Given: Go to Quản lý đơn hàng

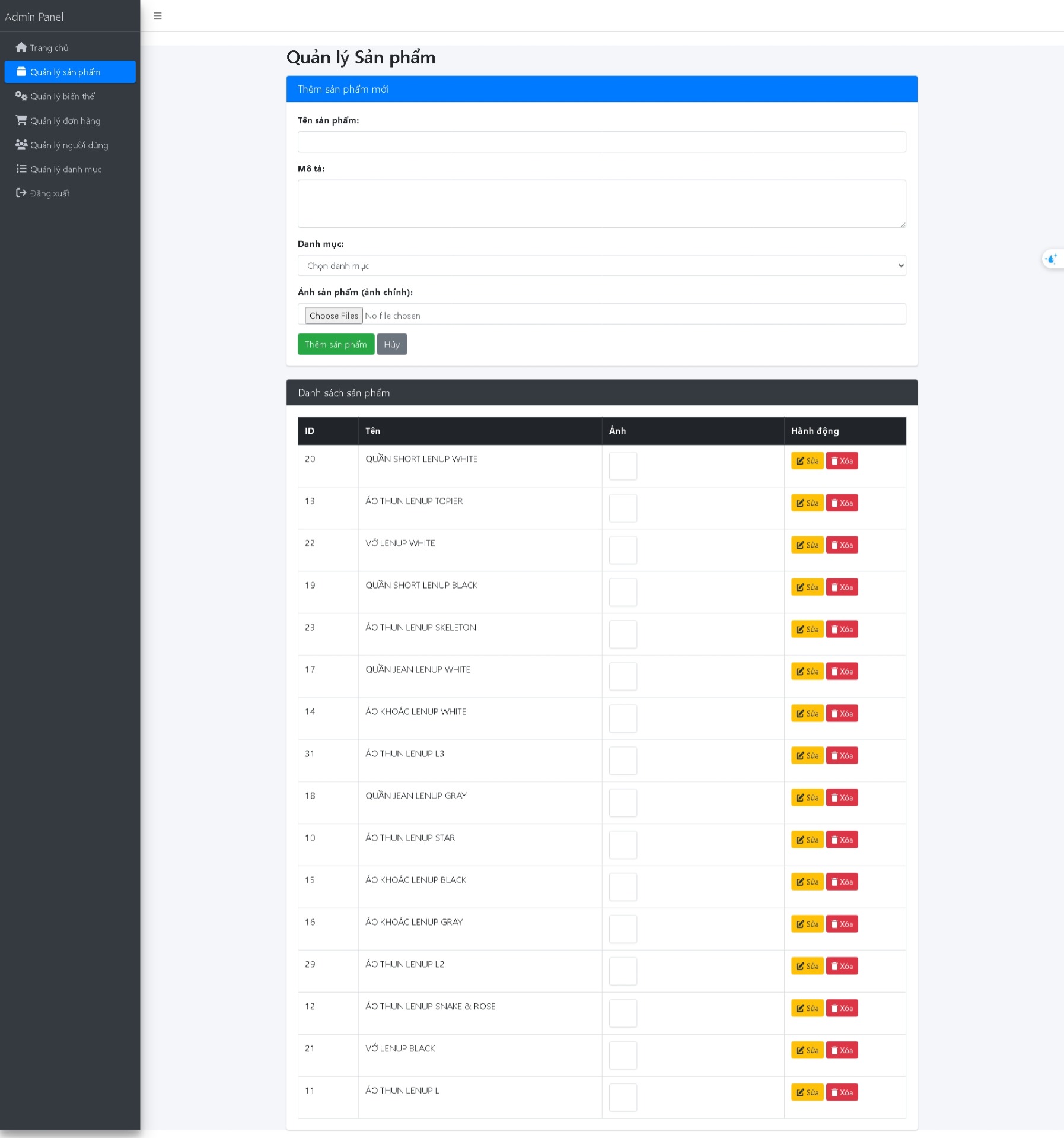Looking at the screenshot, I should point(70,120).
